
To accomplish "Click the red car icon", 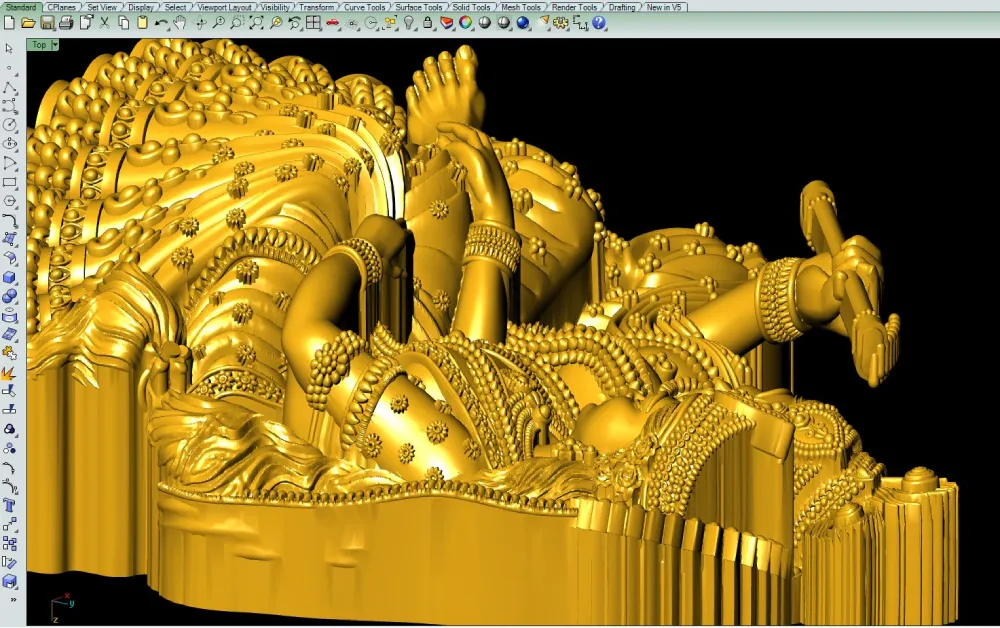I will click(332, 23).
